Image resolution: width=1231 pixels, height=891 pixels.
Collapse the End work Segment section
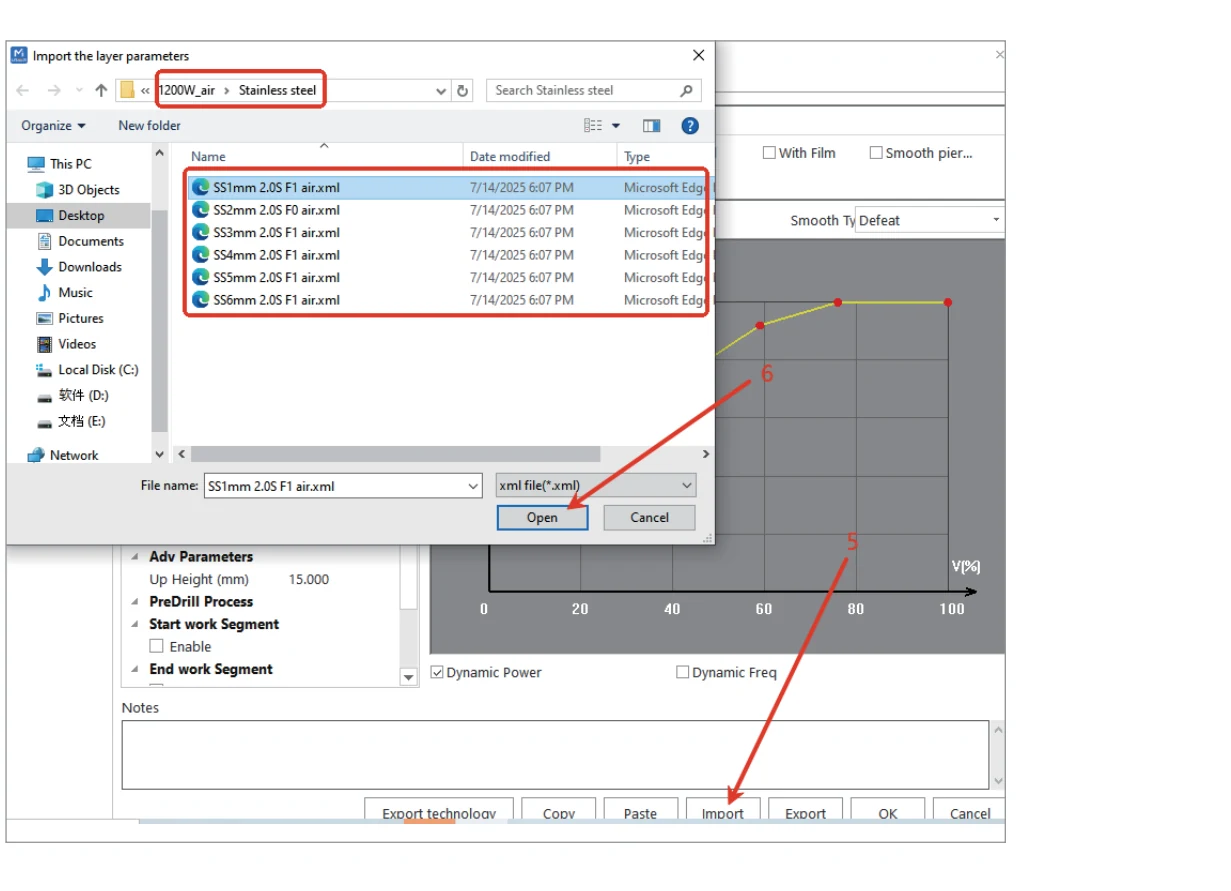point(136,669)
